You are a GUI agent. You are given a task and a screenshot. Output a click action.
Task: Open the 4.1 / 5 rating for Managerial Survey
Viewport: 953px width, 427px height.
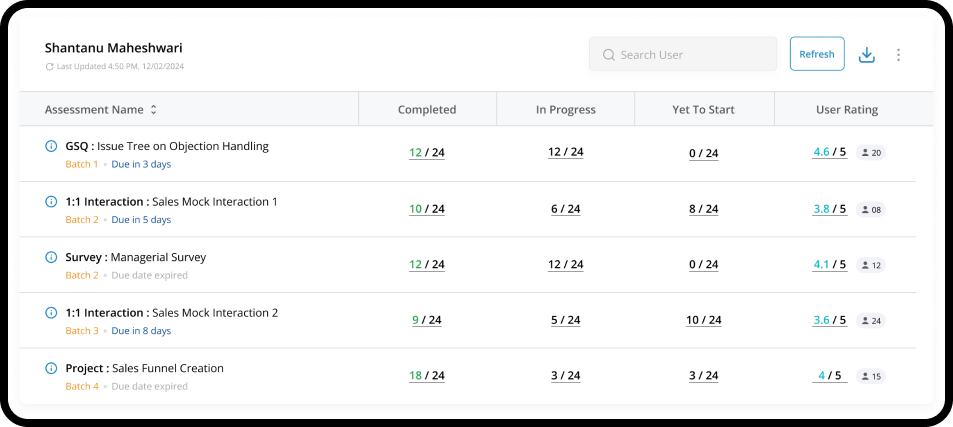[830, 265]
